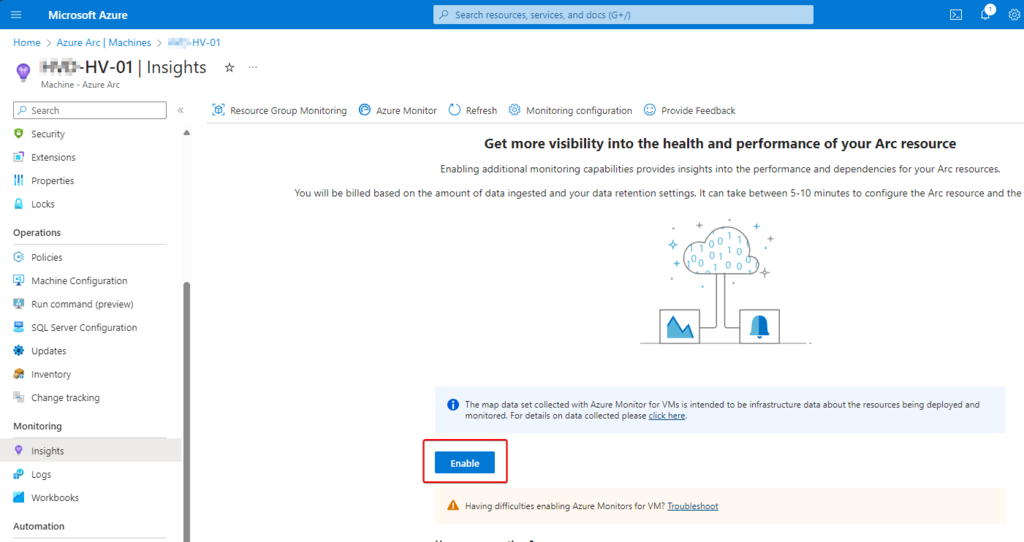
Task: Focus the sidebar Search field
Action: point(90,110)
